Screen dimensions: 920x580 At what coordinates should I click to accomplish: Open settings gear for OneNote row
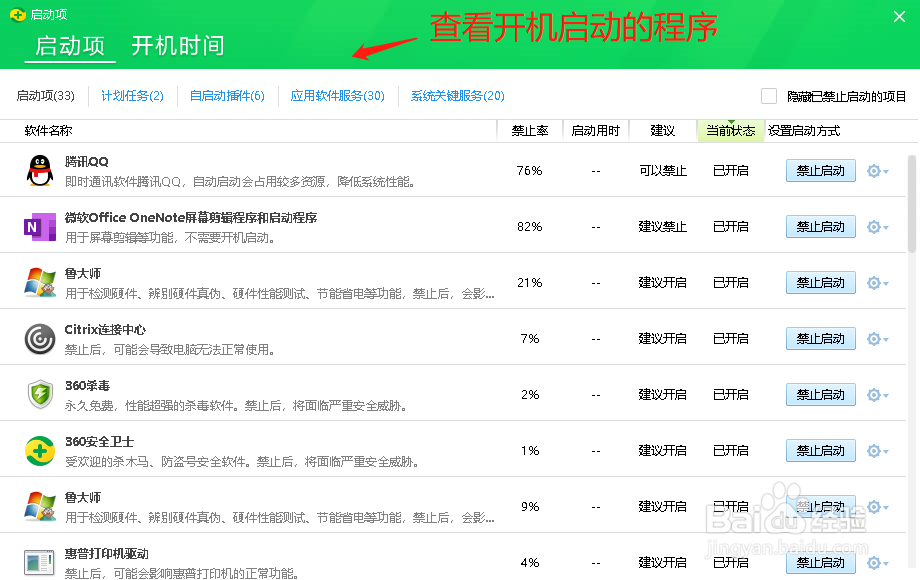click(877, 227)
